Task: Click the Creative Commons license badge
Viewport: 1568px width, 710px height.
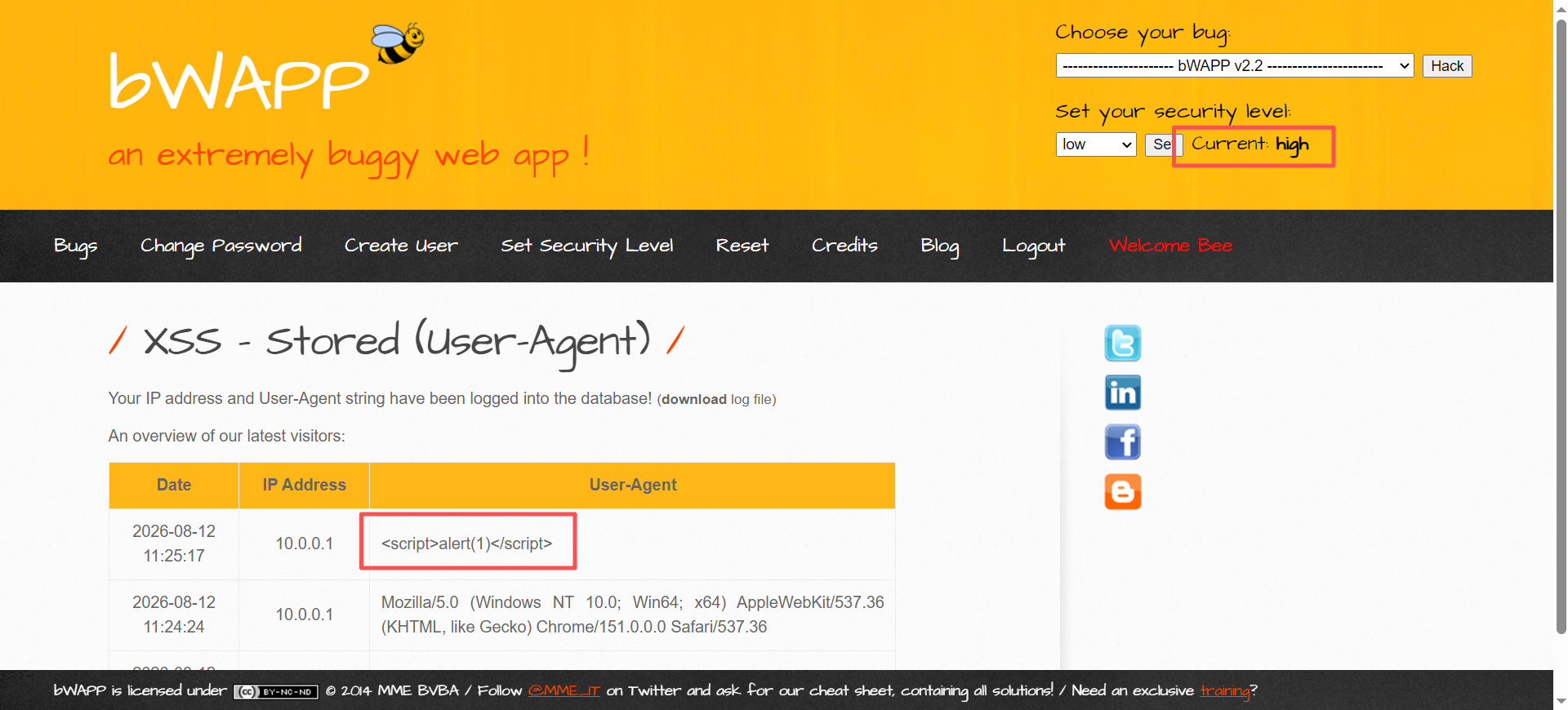Action: pos(275,691)
